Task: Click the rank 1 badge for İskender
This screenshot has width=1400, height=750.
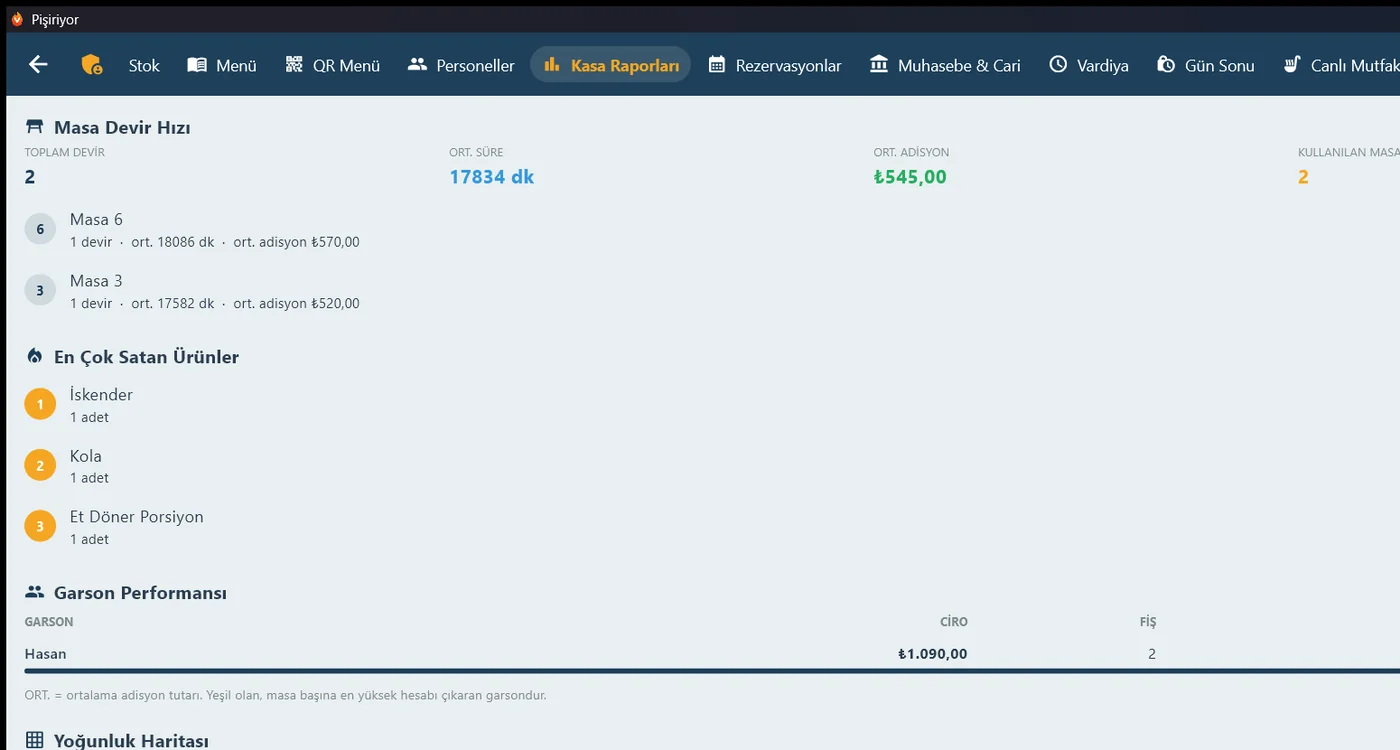Action: (x=40, y=404)
